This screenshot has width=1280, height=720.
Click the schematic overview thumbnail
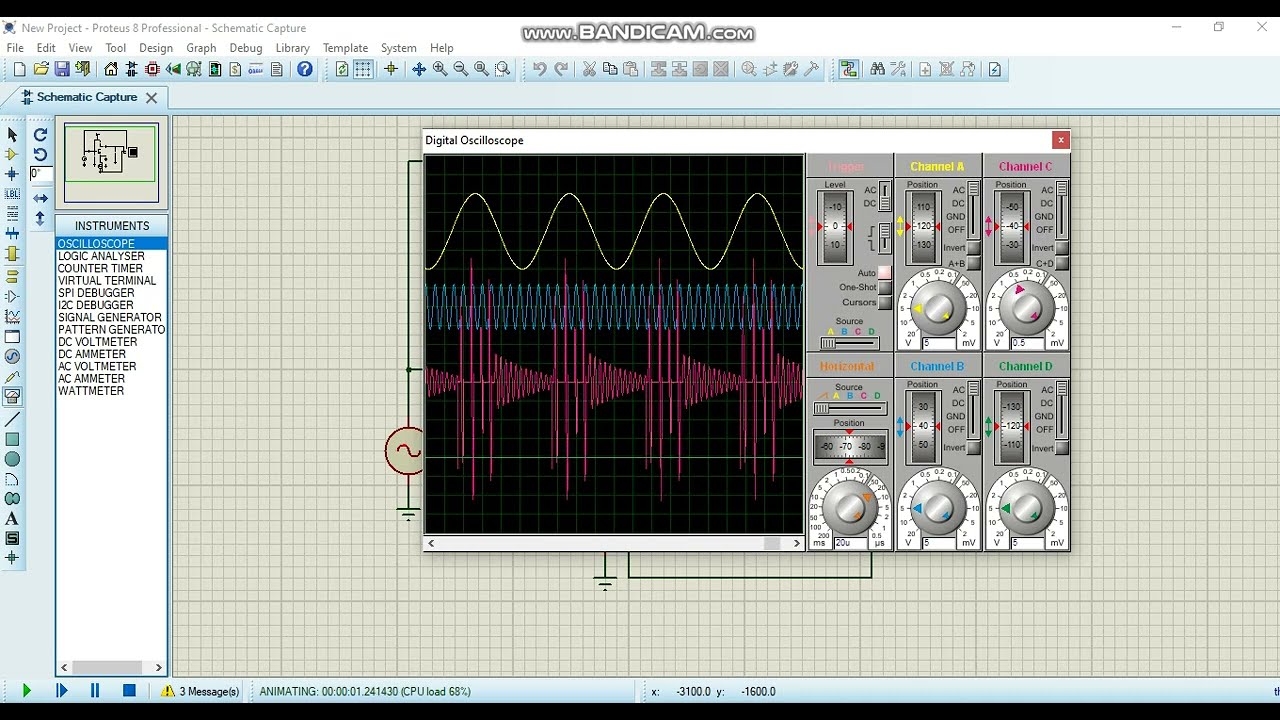111,164
